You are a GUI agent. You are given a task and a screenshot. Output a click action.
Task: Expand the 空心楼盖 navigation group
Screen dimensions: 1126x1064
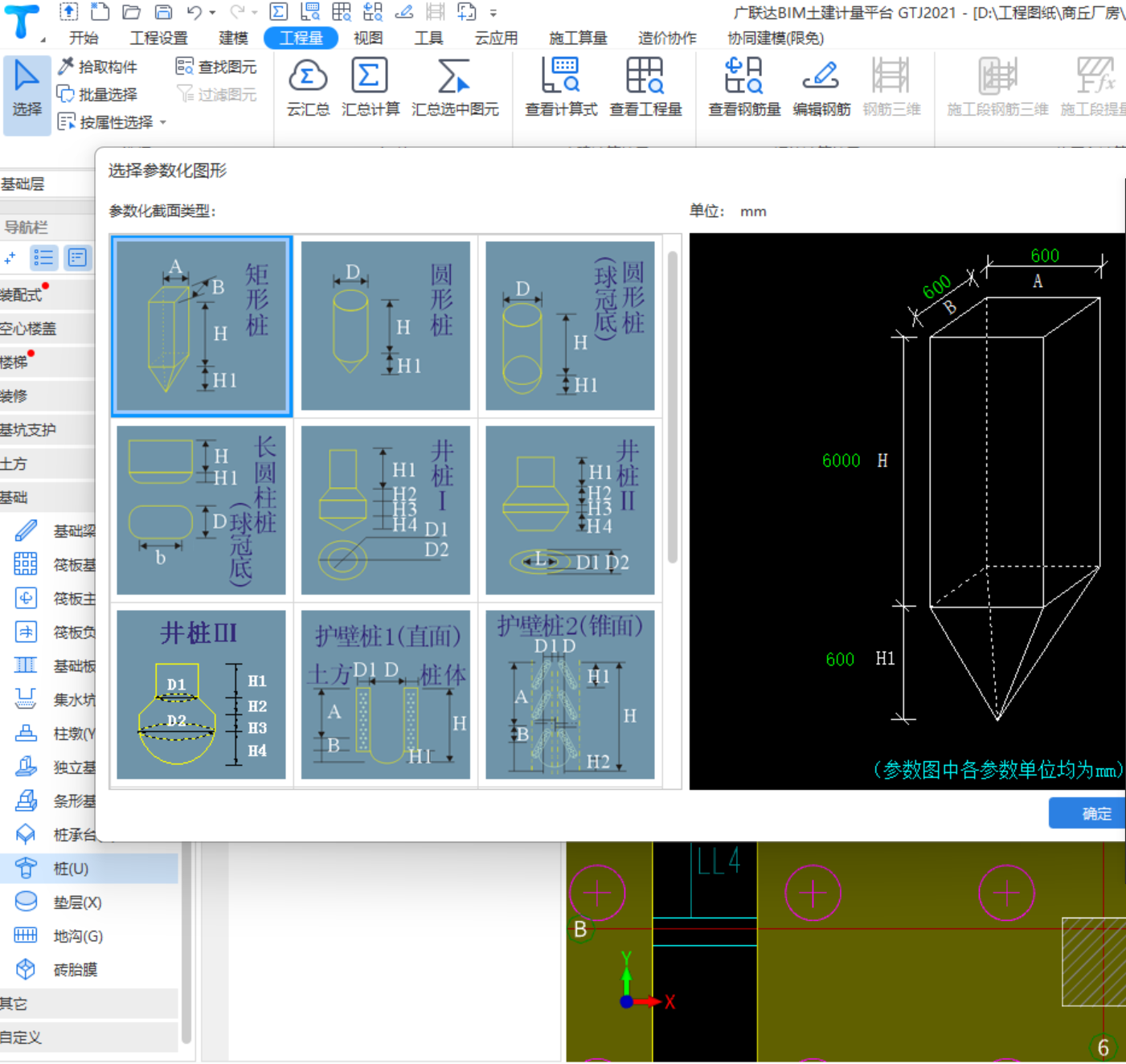click(x=47, y=329)
